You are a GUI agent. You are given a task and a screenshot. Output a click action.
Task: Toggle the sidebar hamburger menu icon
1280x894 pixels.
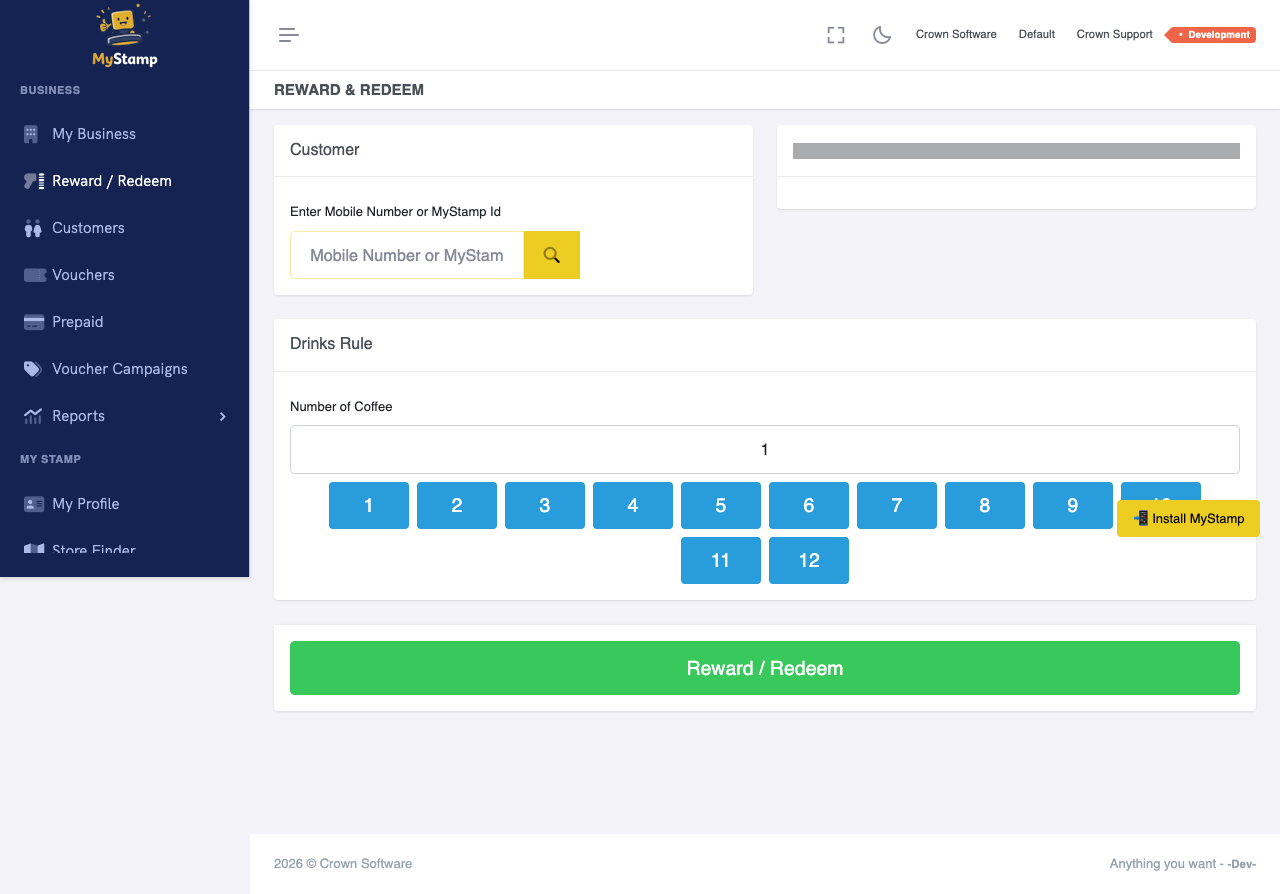[x=289, y=35]
